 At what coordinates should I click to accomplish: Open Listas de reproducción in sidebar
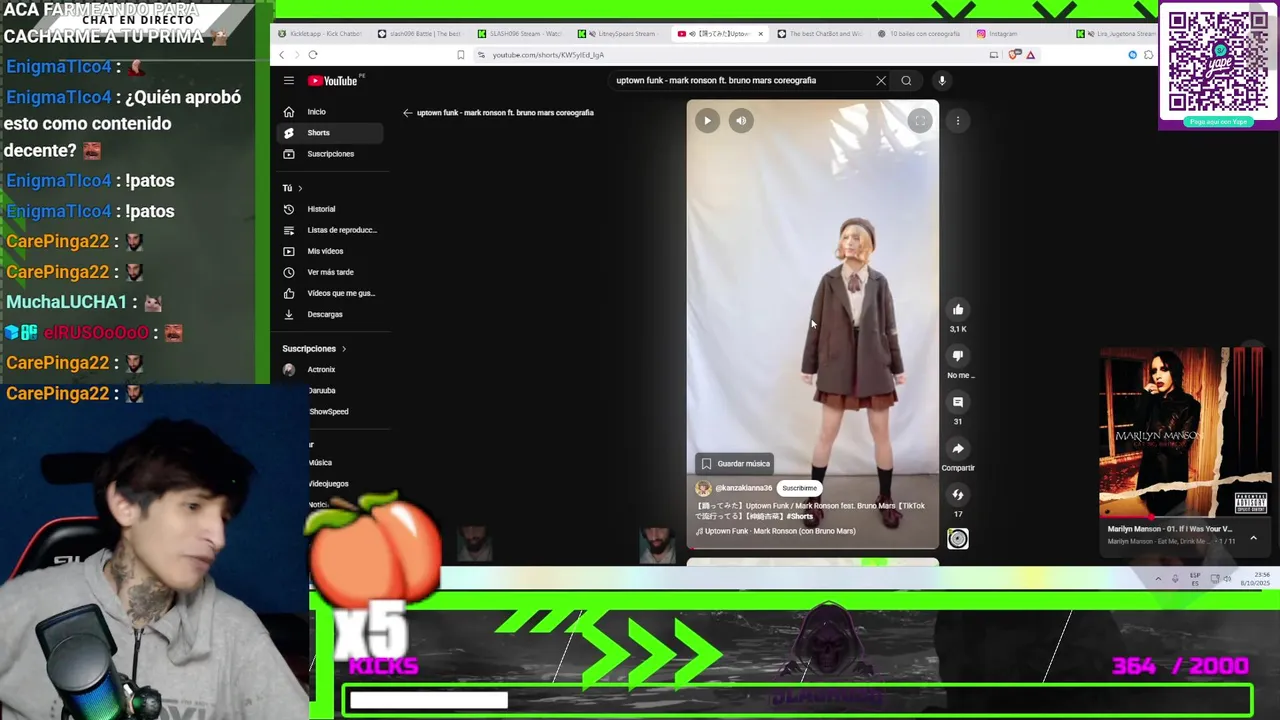coord(330,230)
